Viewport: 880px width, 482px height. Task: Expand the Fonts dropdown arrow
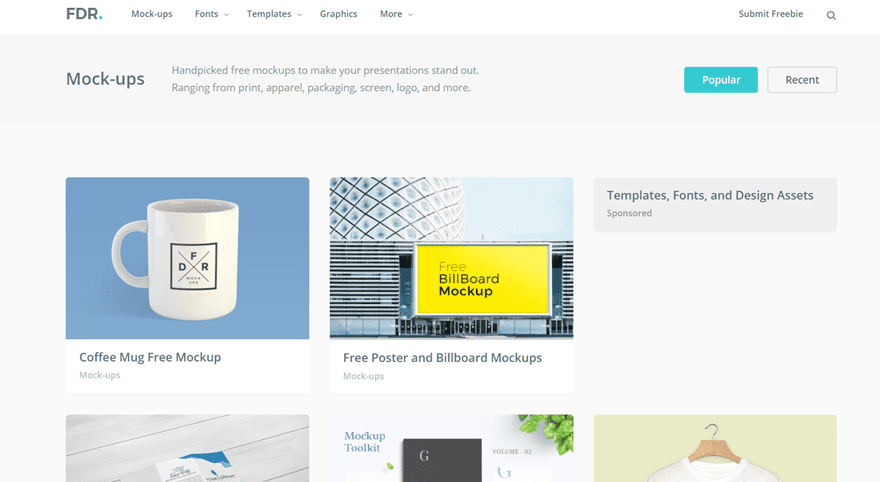click(x=227, y=15)
